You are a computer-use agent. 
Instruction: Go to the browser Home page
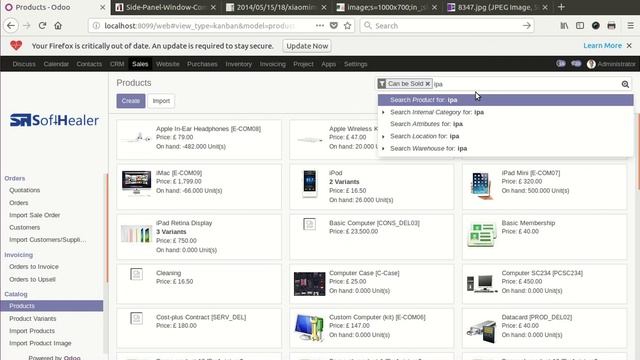point(58,26)
